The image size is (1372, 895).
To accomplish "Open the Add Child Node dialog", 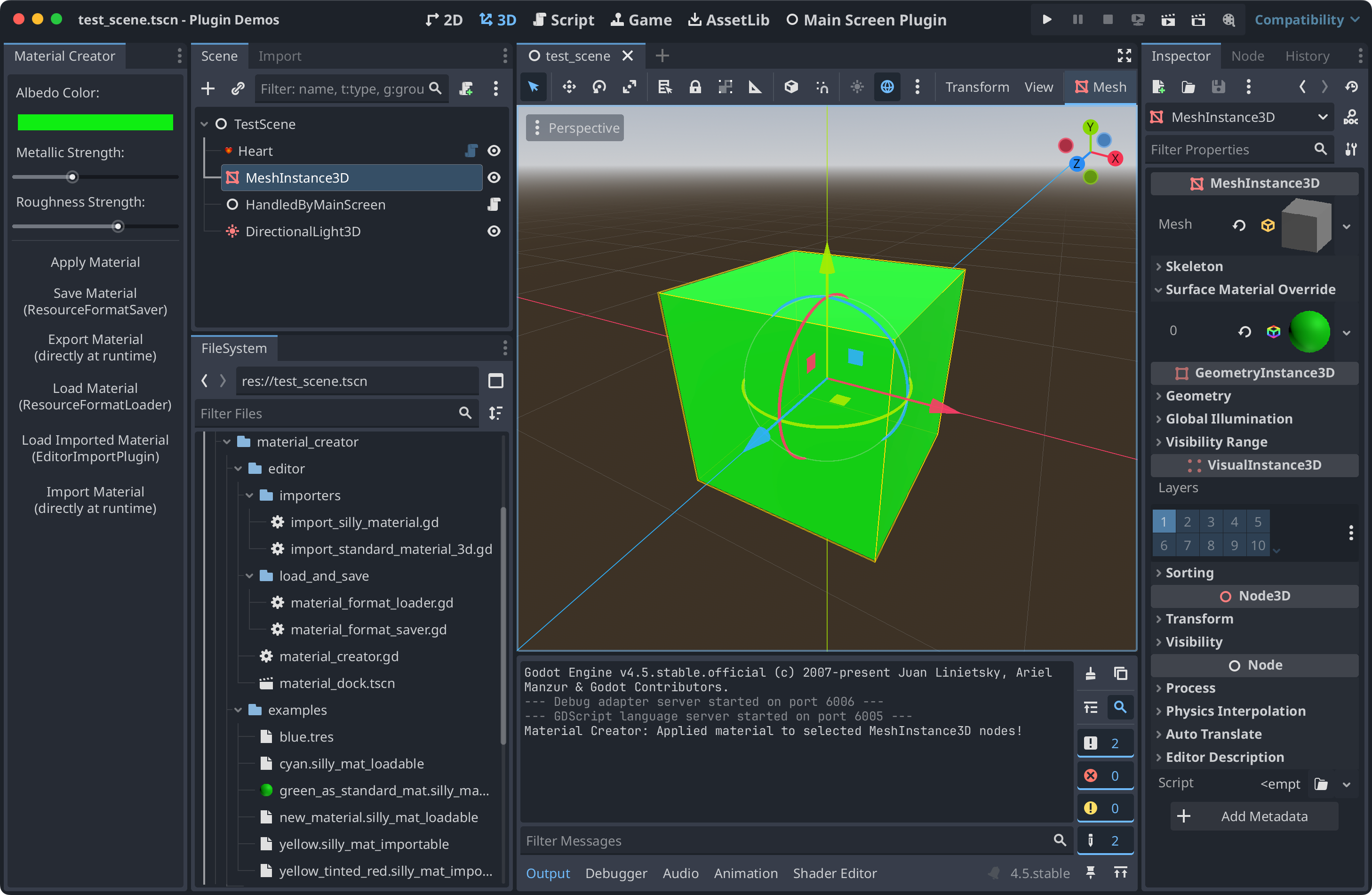I will coord(208,88).
